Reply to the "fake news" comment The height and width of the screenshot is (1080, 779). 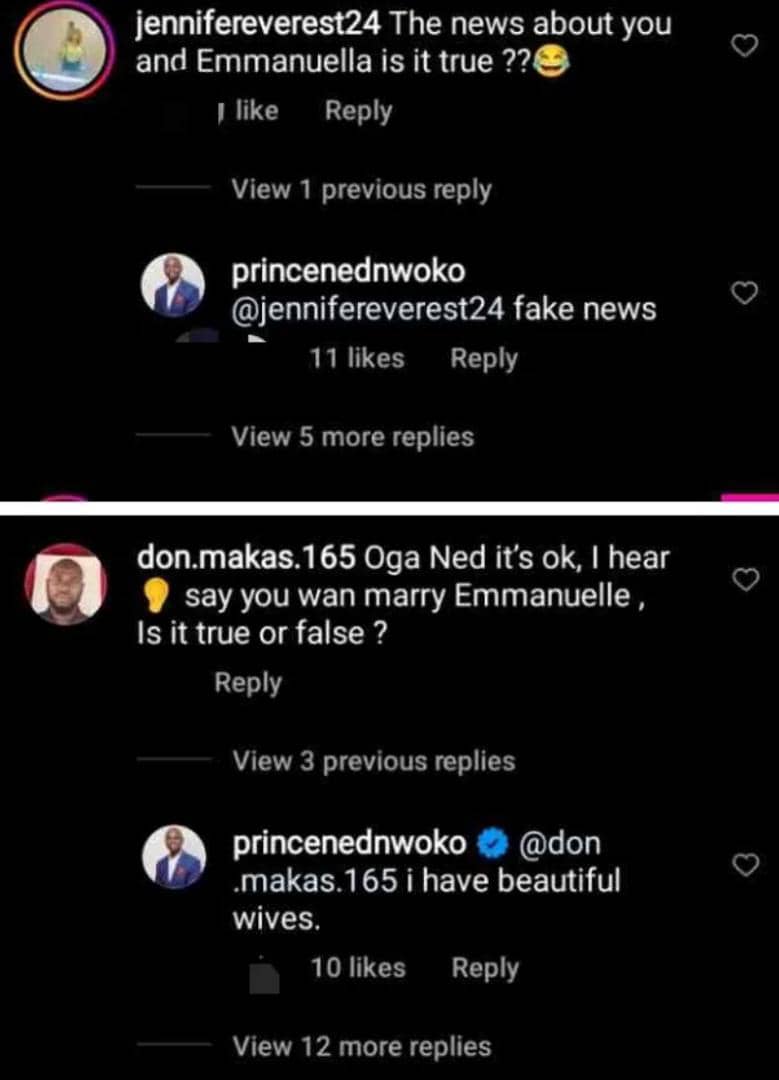(x=484, y=359)
